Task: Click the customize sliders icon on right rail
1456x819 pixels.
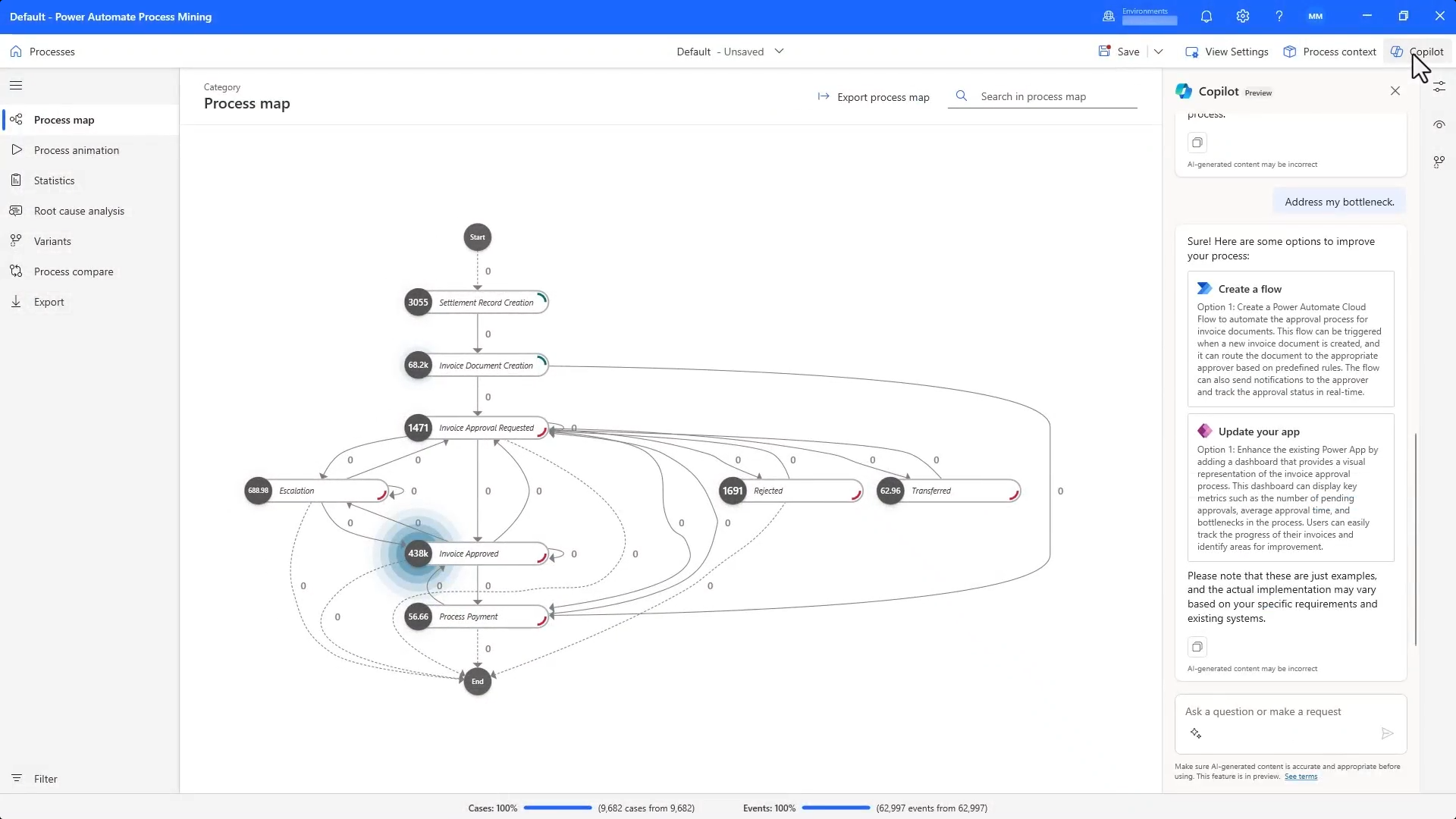Action: pyautogui.click(x=1439, y=87)
